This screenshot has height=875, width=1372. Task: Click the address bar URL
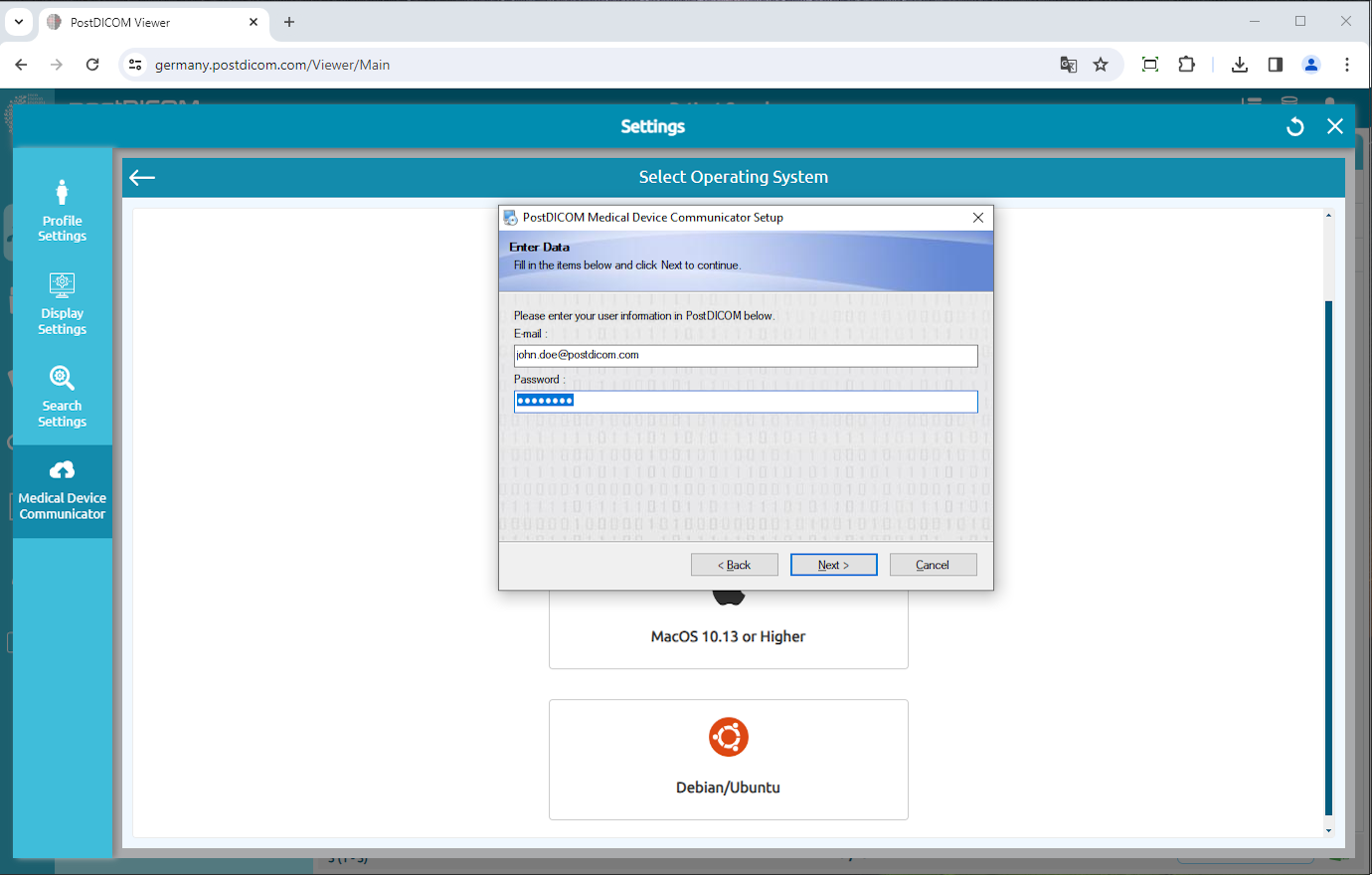click(x=272, y=65)
